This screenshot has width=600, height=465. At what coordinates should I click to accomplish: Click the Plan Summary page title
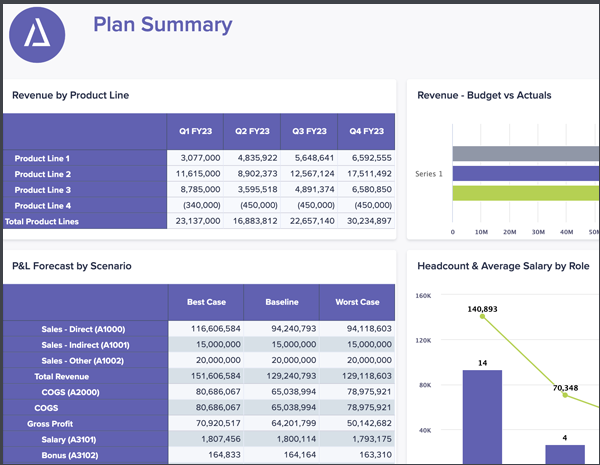pyautogui.click(x=163, y=25)
